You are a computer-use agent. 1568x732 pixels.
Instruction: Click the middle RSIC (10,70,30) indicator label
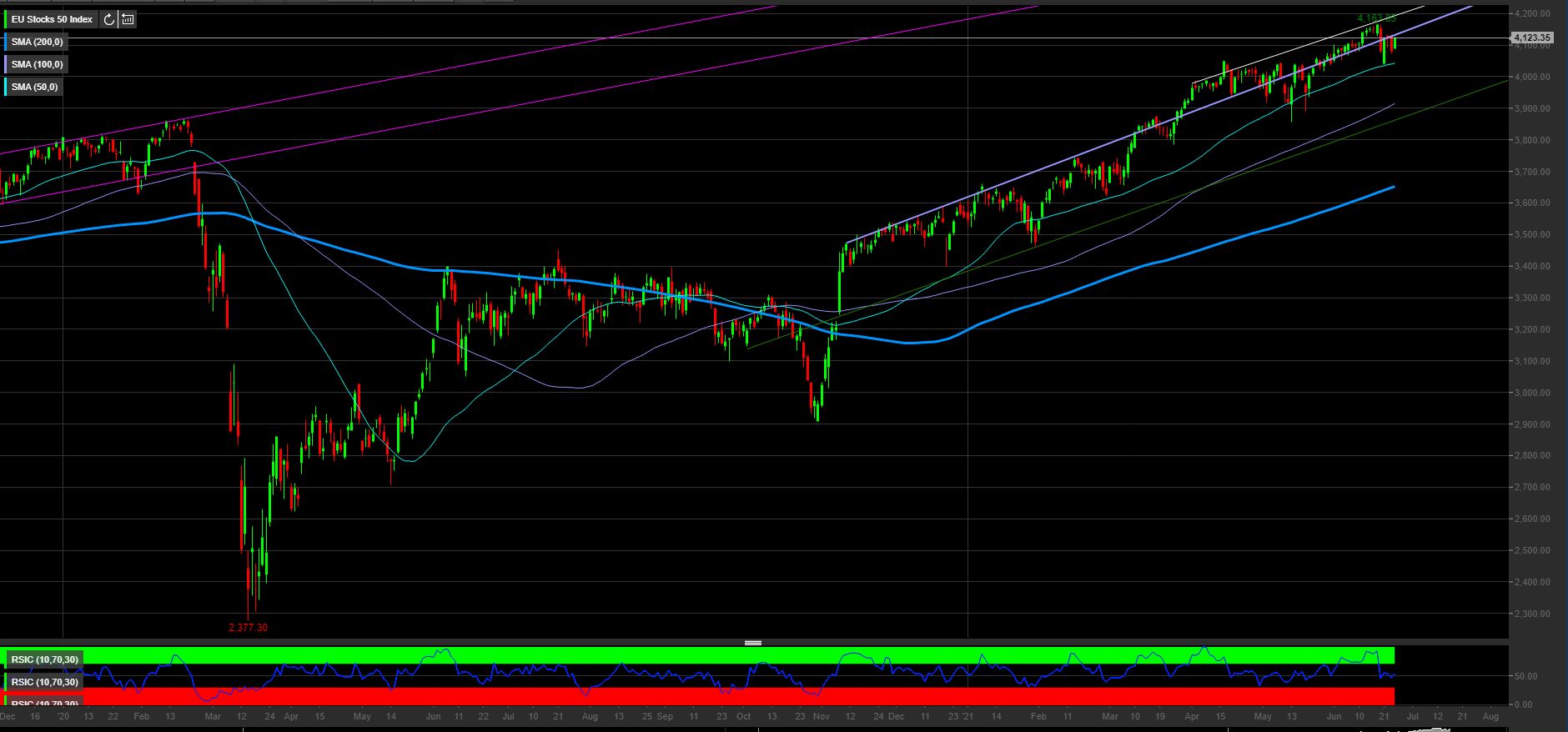[x=45, y=682]
